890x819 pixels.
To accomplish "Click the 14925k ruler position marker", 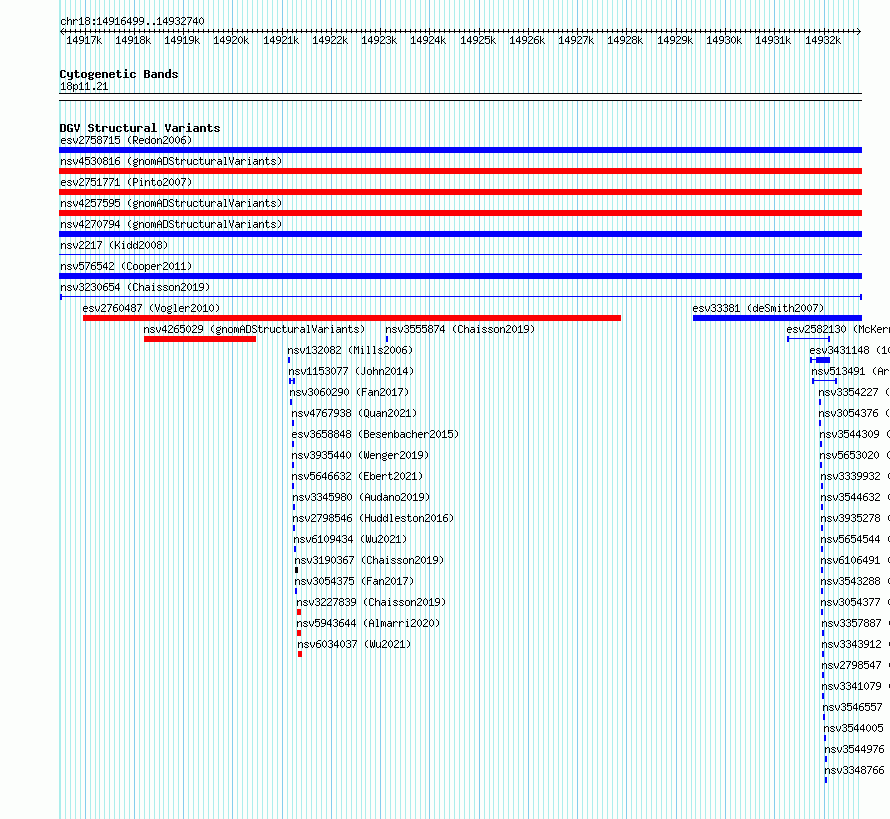I will click(x=478, y=40).
